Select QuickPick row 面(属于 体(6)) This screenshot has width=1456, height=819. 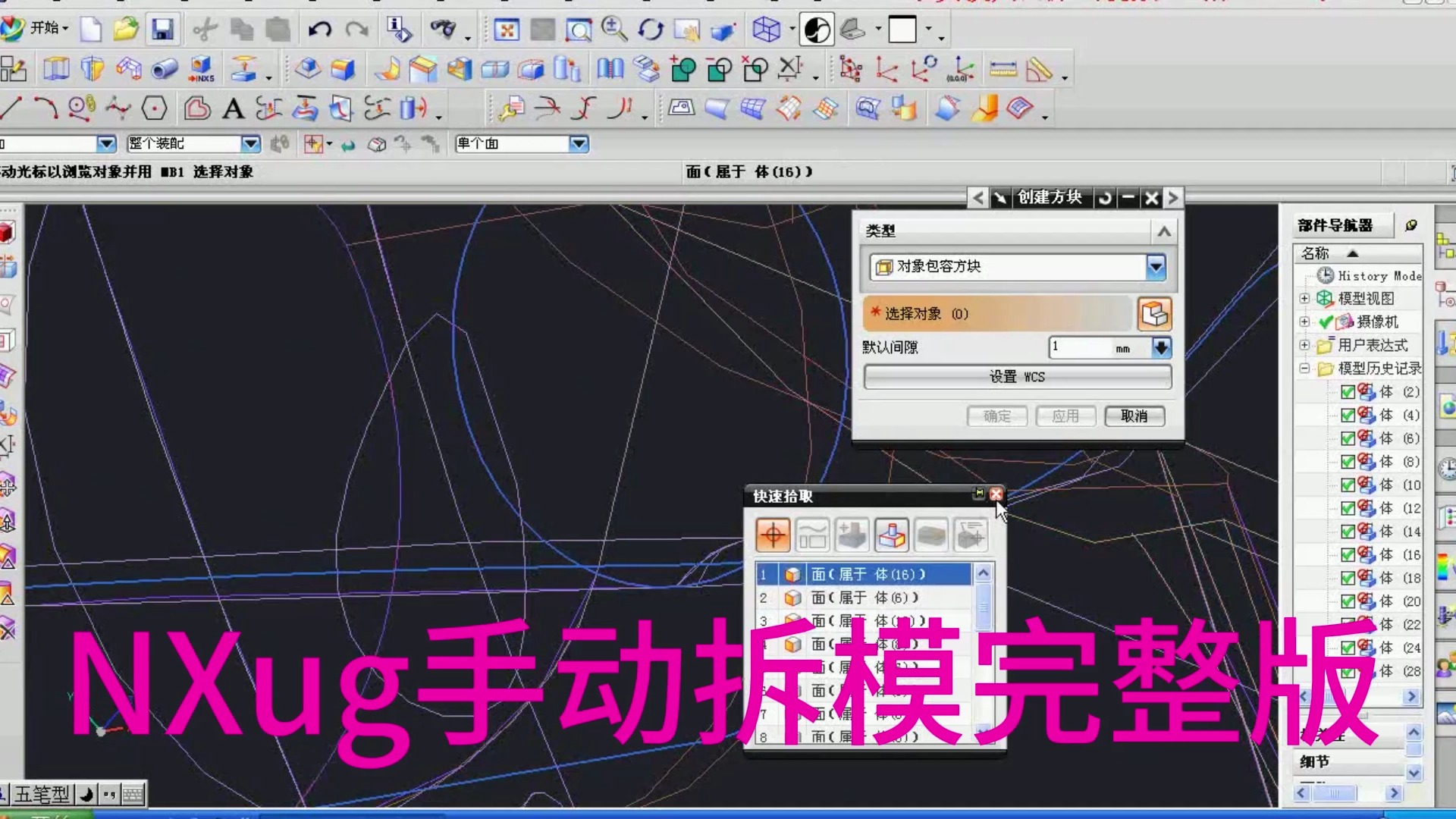[x=864, y=598]
